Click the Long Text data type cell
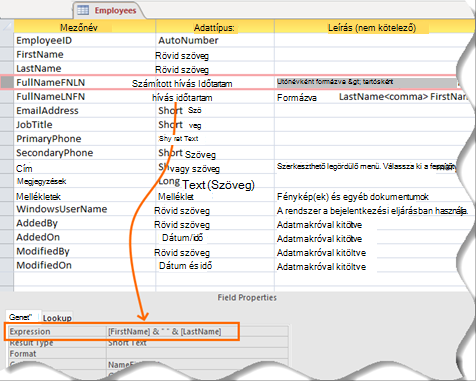 215,182
